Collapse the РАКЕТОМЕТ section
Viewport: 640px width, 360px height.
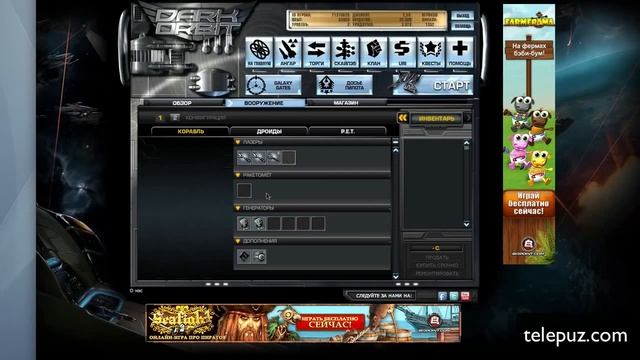coord(238,175)
